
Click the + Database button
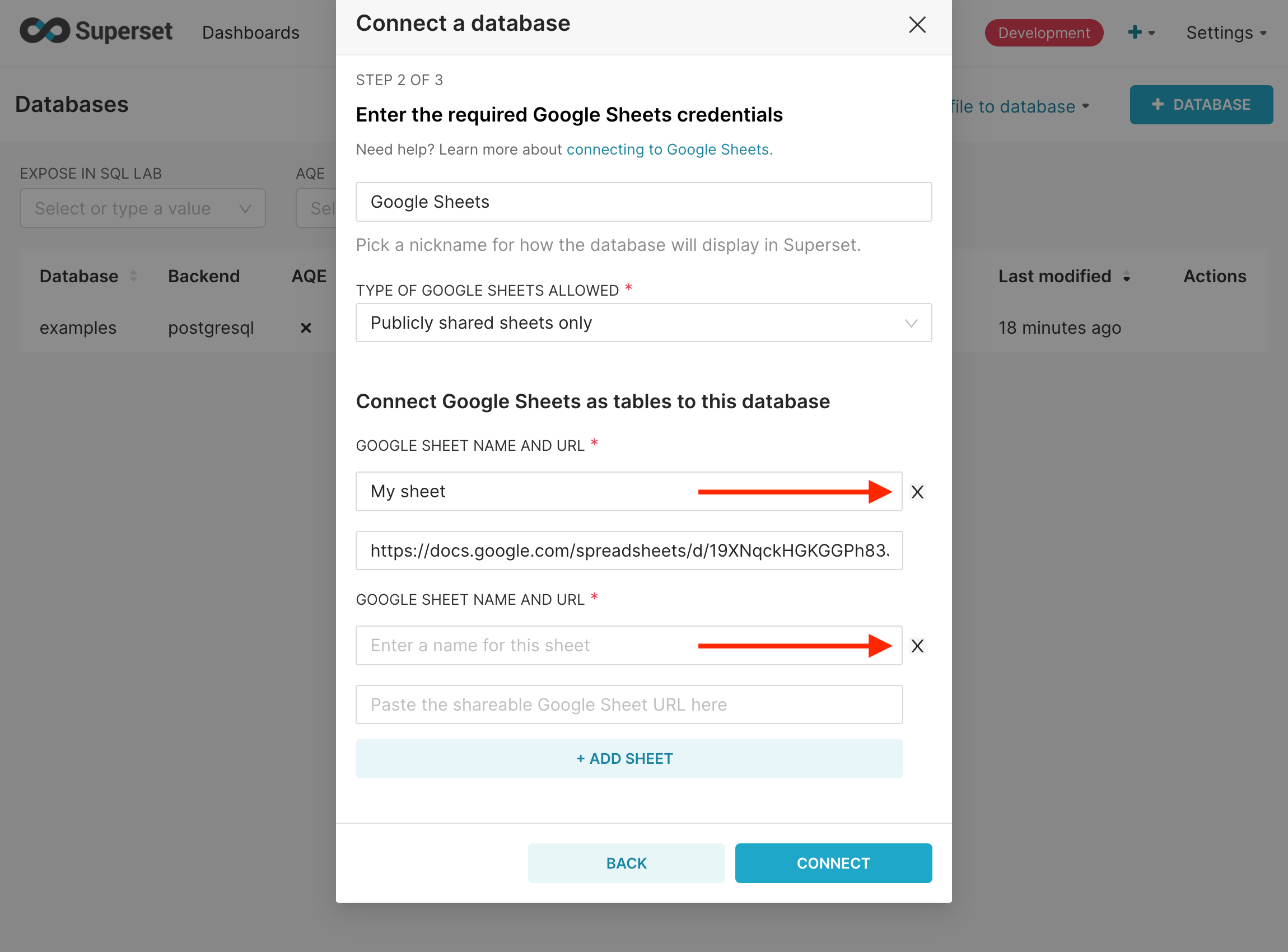pos(1201,104)
